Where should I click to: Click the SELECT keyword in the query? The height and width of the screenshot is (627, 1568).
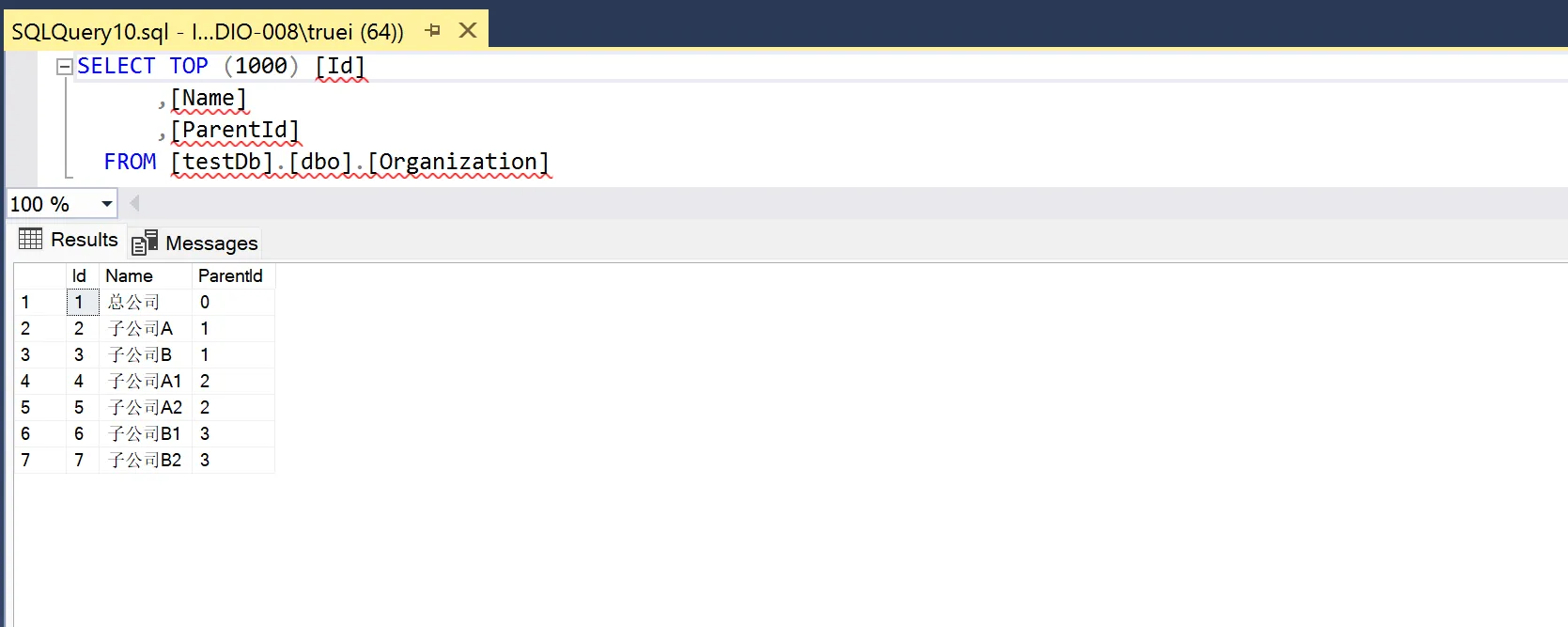click(116, 66)
